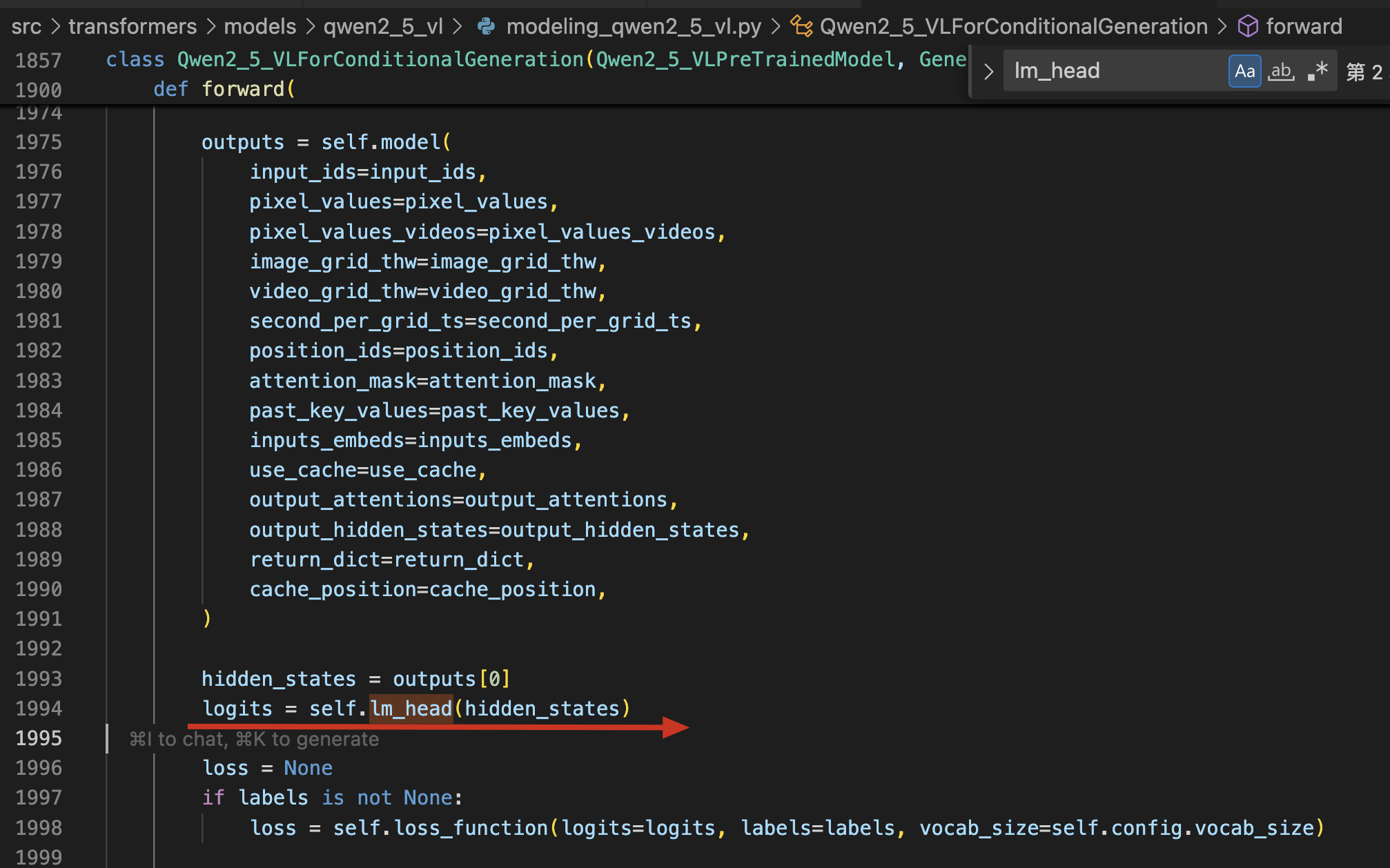Toggle Match Whole Word option

point(1281,71)
